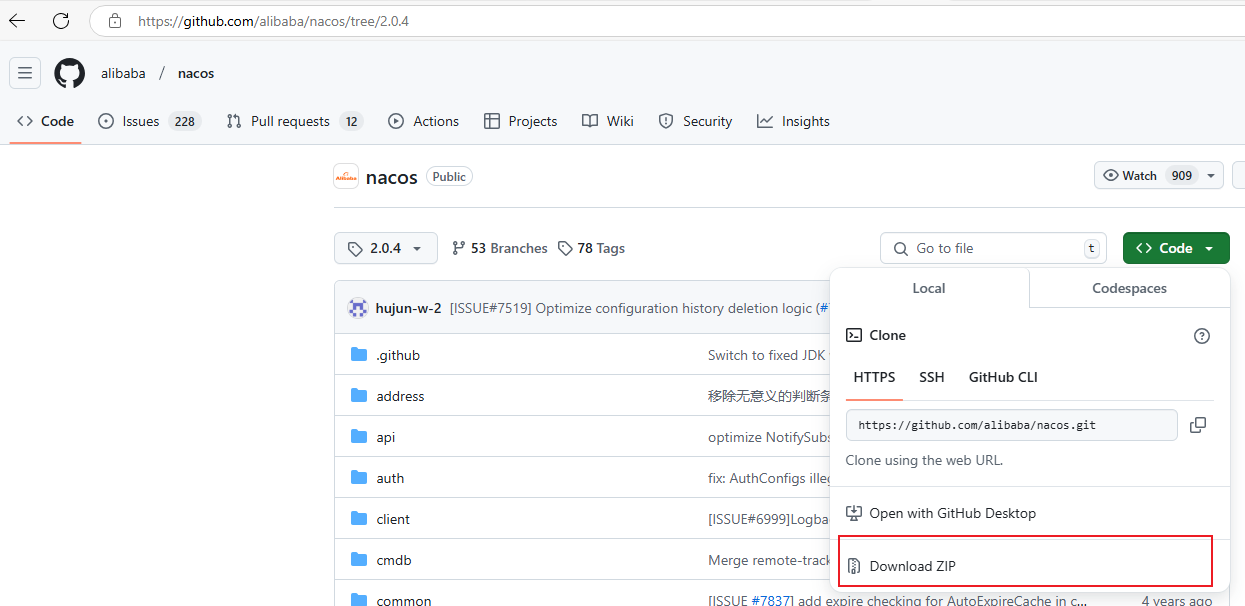Click the Public visibility badge
Screen dimensions: 1245x606
pyautogui.click(x=449, y=176)
